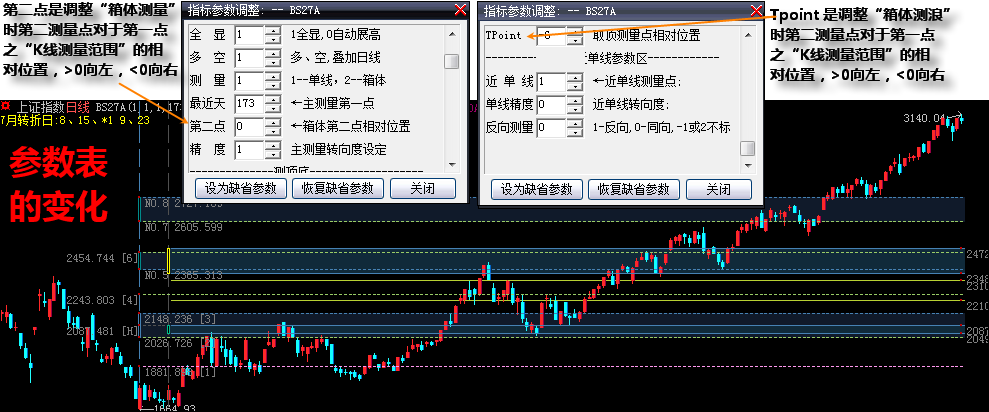Click description text 1全显,0自动展高
This screenshot has height=412, width=989.
point(336,35)
